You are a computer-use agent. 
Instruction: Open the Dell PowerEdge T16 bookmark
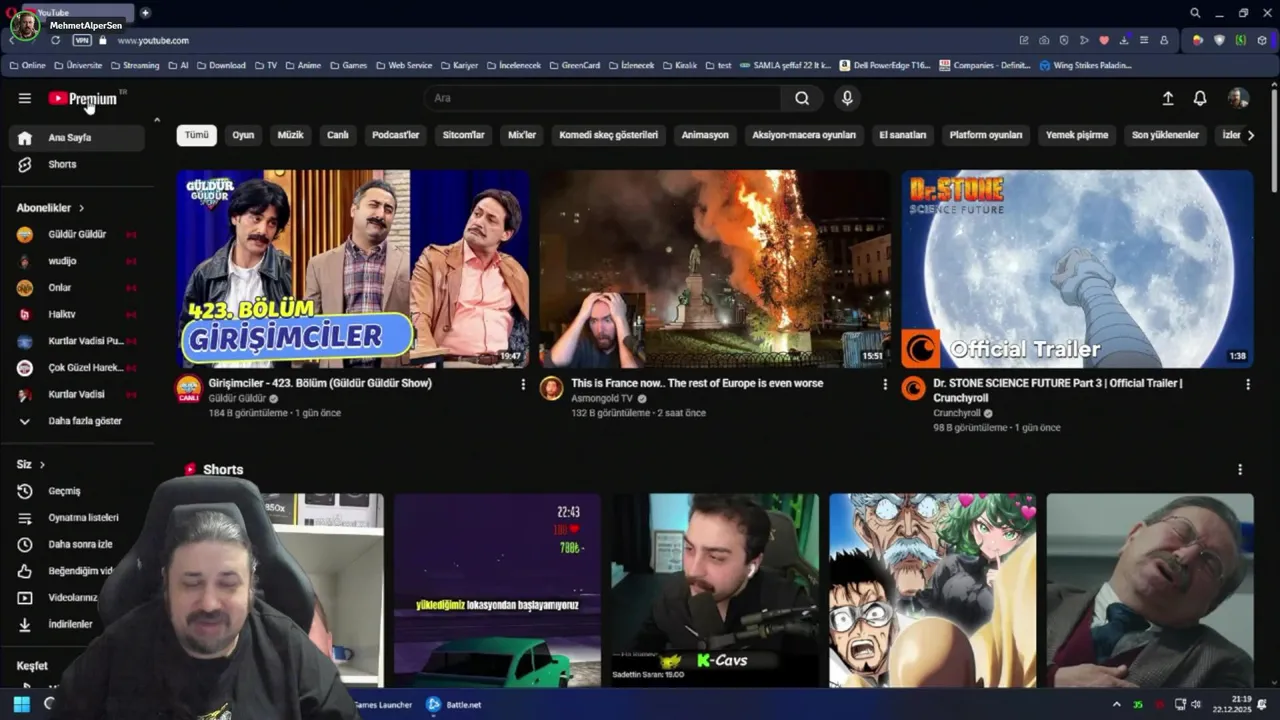pyautogui.click(x=885, y=65)
